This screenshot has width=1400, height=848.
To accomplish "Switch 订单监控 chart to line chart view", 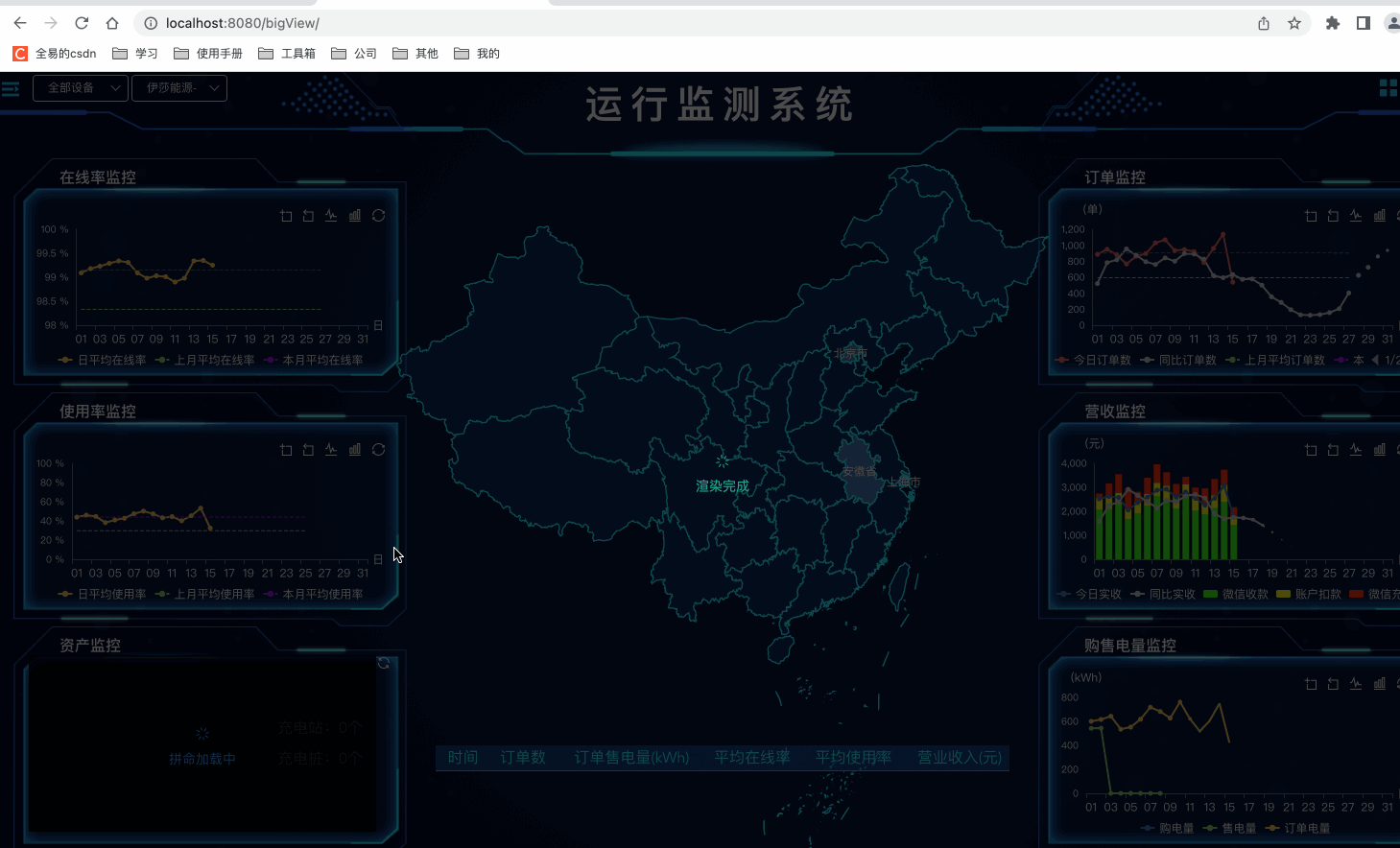I will point(1356,216).
